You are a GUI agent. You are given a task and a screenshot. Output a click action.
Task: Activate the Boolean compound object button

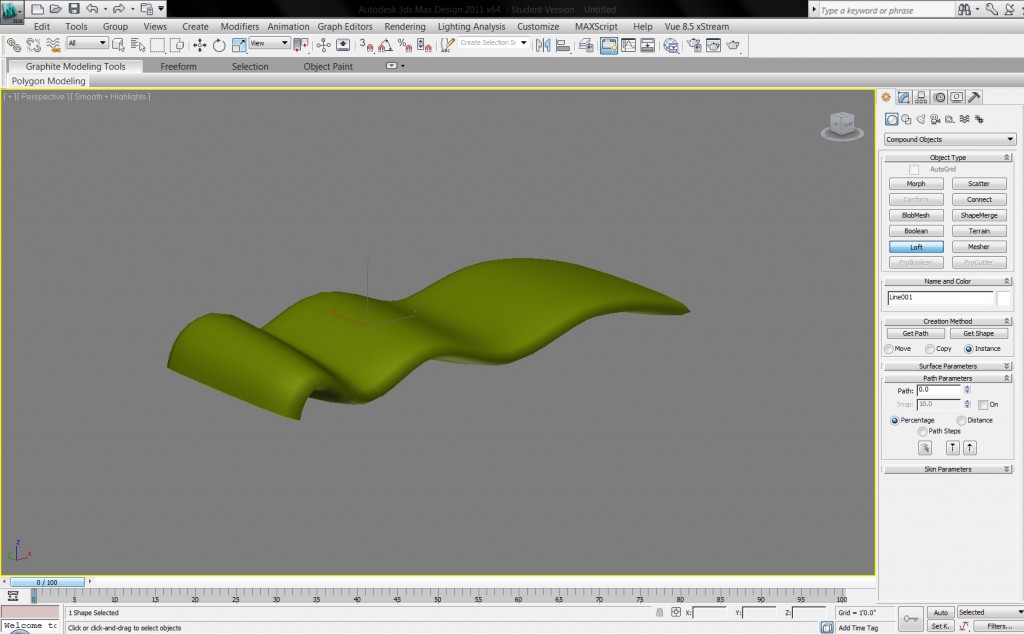point(916,230)
